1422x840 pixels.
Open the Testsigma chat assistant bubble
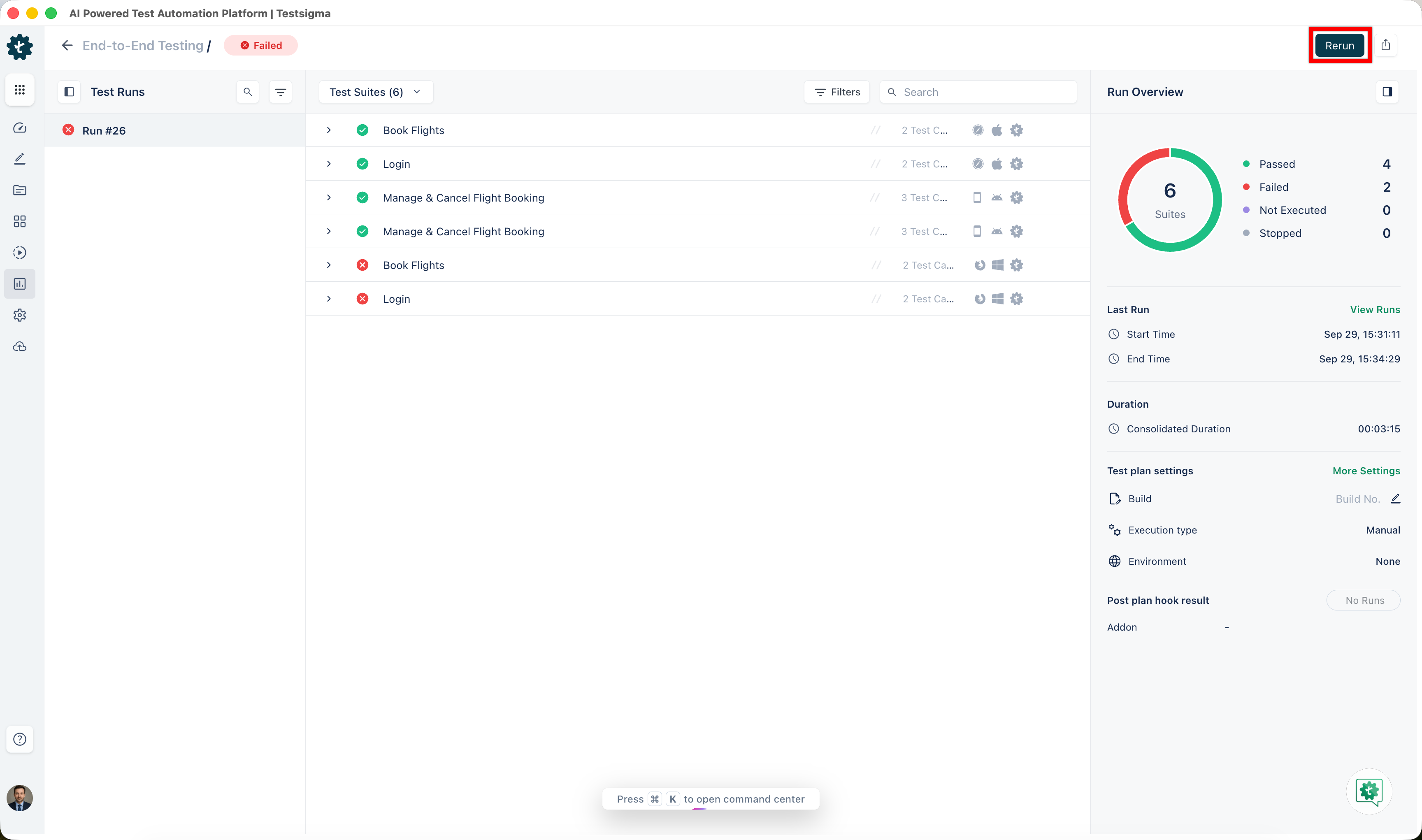coord(1369,791)
